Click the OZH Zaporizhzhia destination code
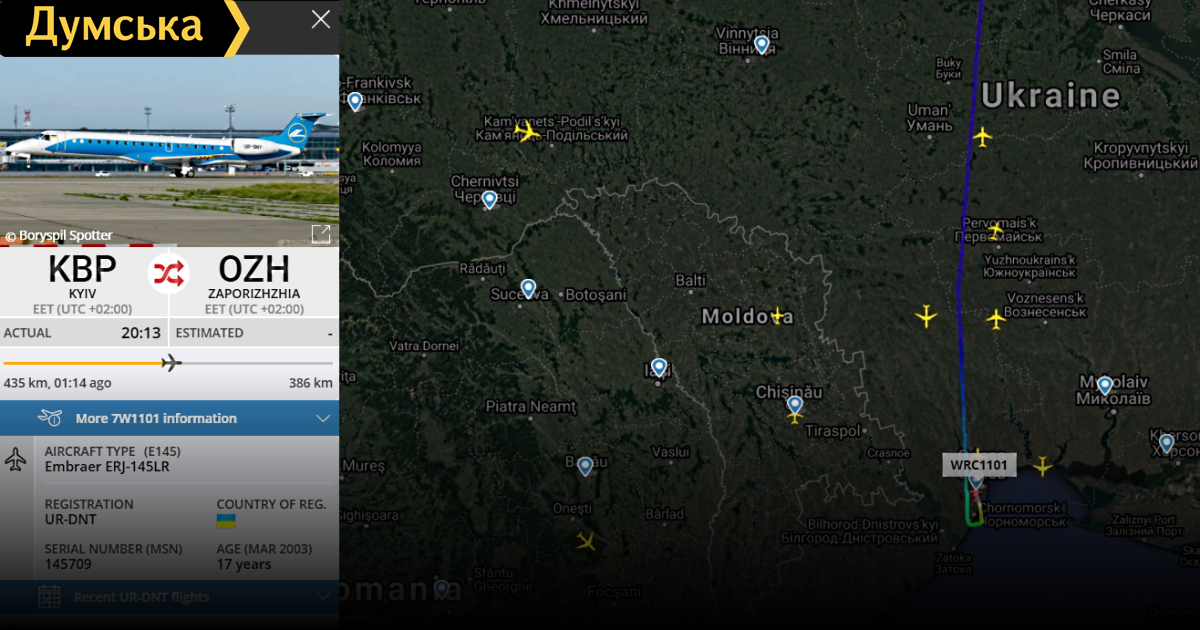Screen dimensions: 1200x630 [x=254, y=269]
